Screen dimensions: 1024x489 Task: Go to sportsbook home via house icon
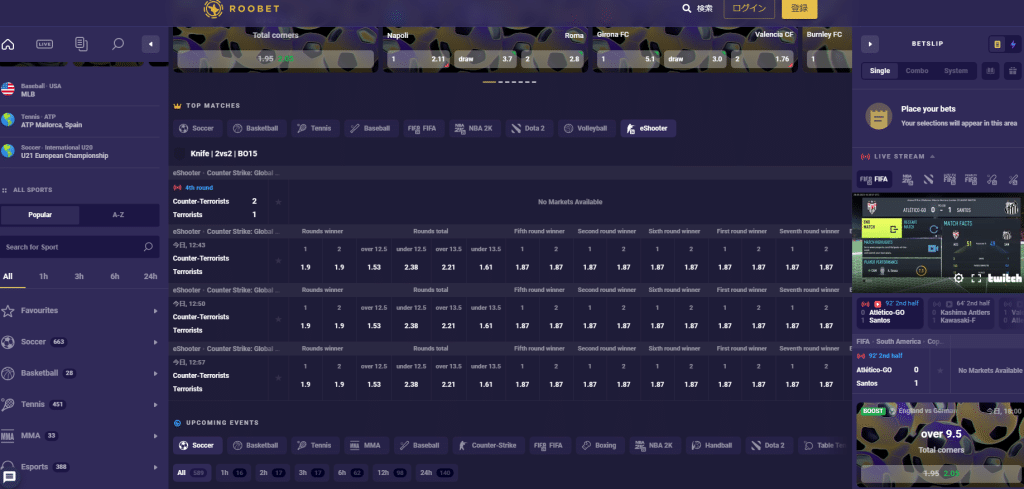8,44
